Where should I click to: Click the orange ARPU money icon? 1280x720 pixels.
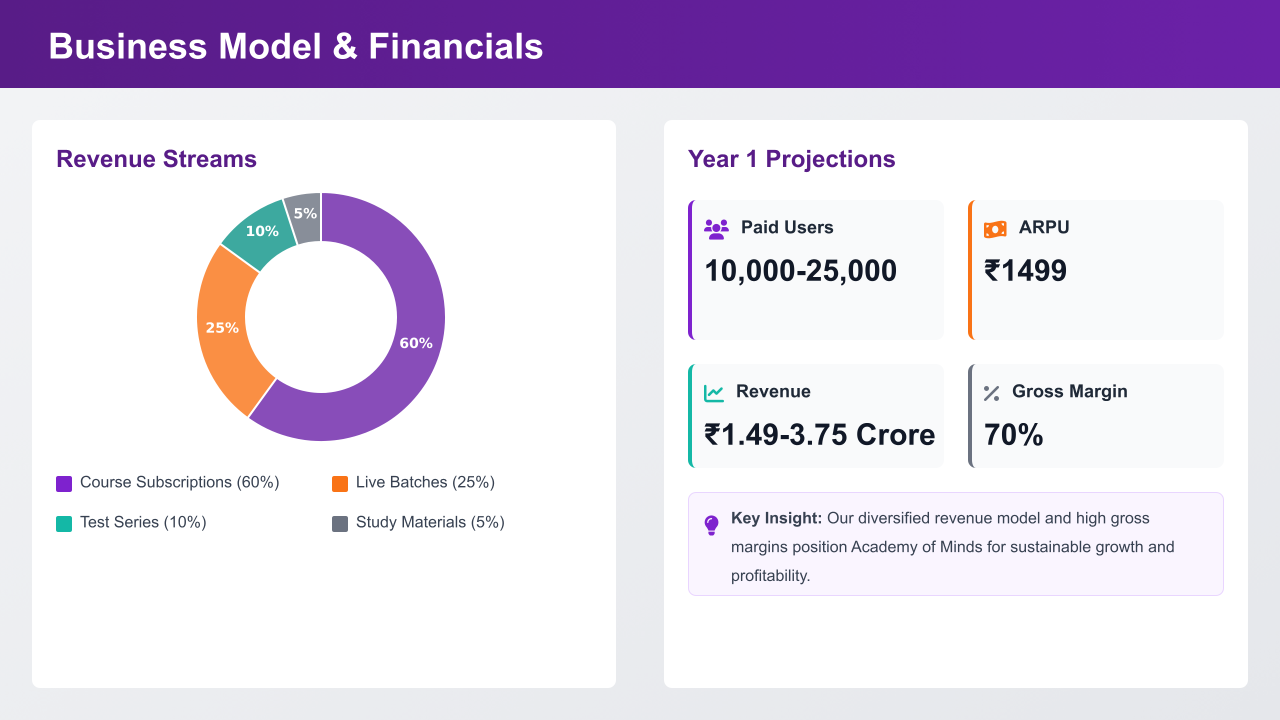(995, 229)
